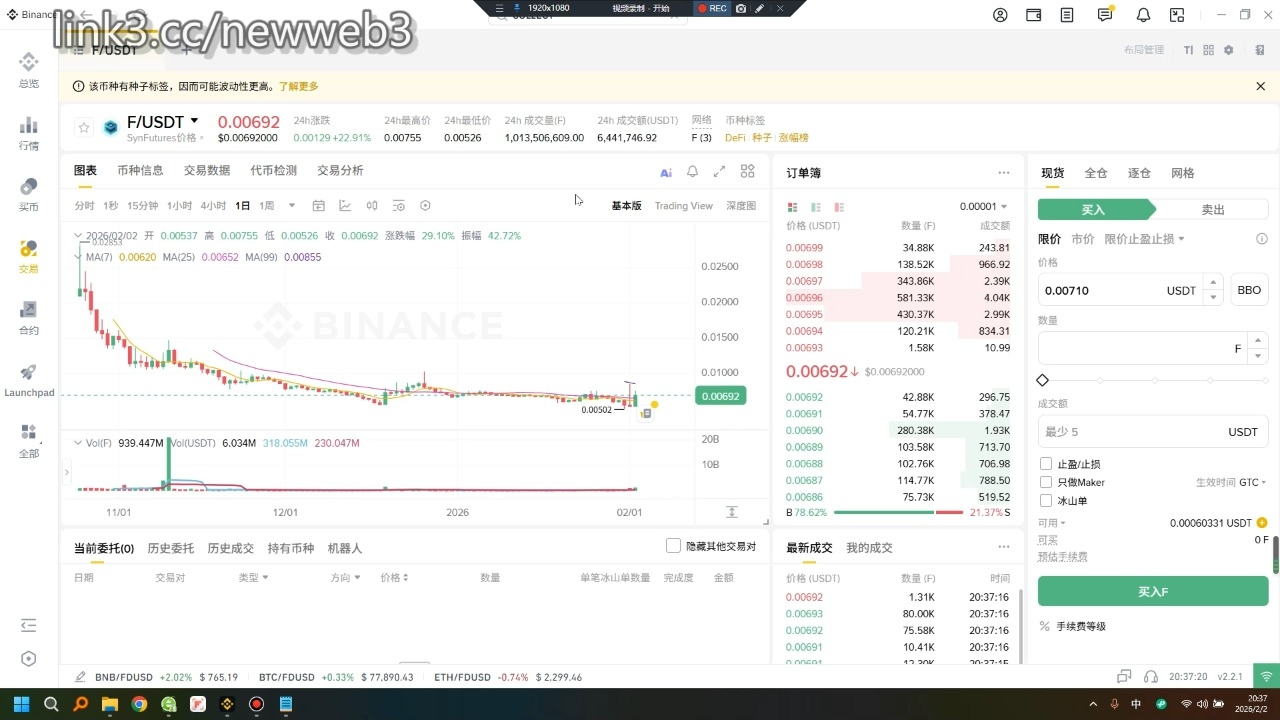Open order book precision 0.00001 dropdown
Screen dimensions: 1280x720
pos(984,207)
